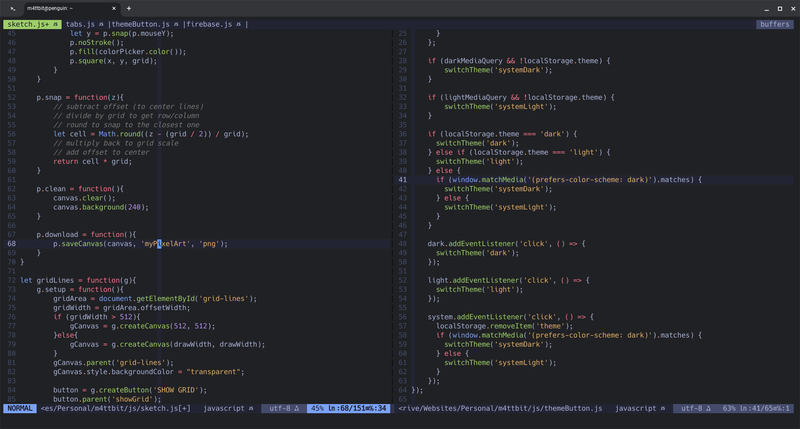Click p.download = function() line

click(x=86, y=235)
